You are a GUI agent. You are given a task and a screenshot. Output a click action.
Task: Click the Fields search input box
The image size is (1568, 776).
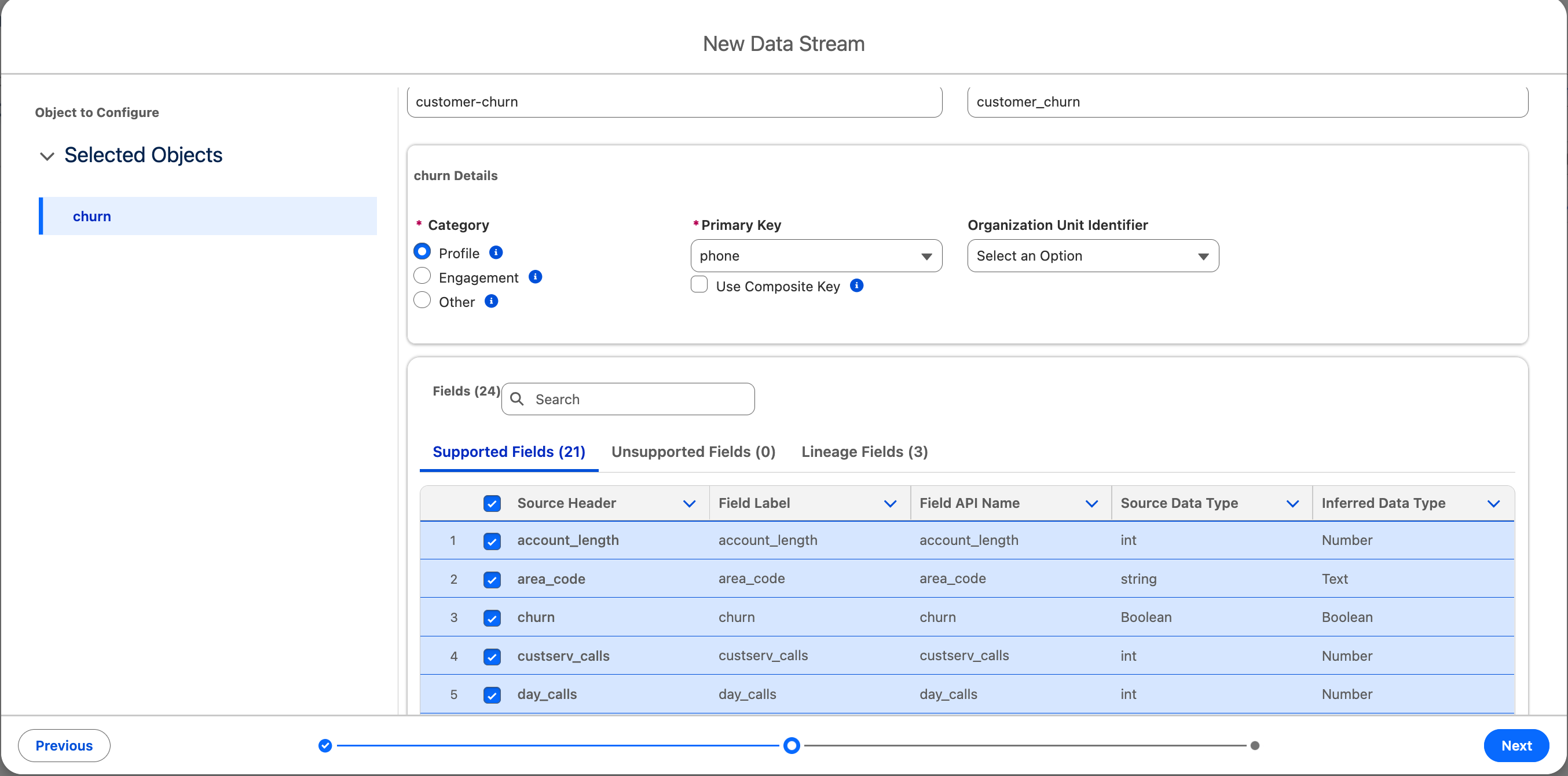[628, 398]
